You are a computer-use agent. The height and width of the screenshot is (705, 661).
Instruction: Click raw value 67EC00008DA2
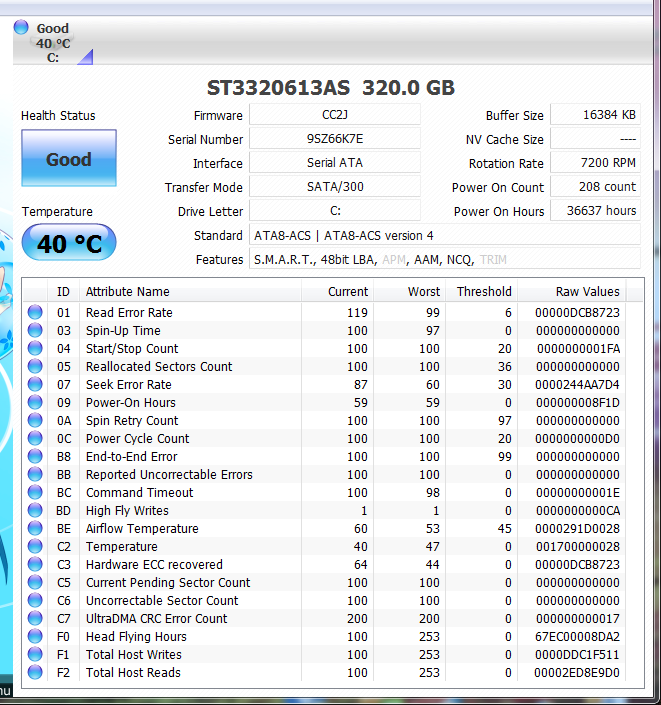[x=577, y=636]
